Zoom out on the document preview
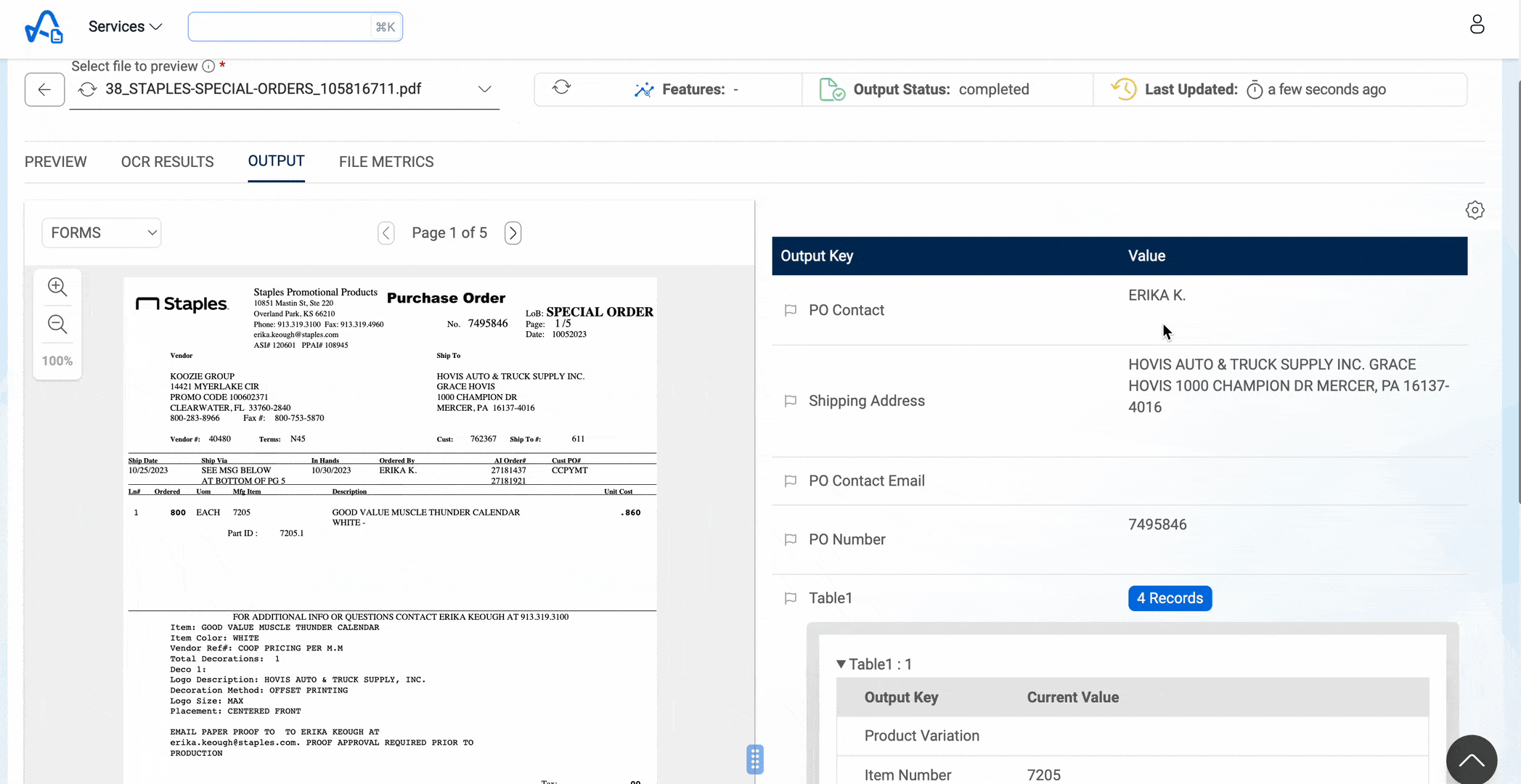Viewport: 1521px width, 784px height. pos(57,324)
